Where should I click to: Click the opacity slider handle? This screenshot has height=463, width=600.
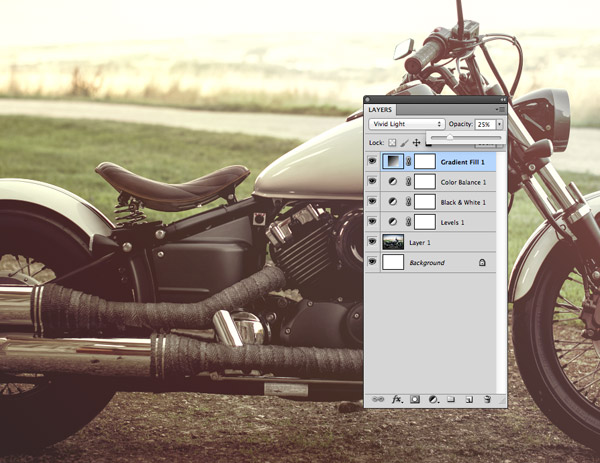click(x=450, y=137)
